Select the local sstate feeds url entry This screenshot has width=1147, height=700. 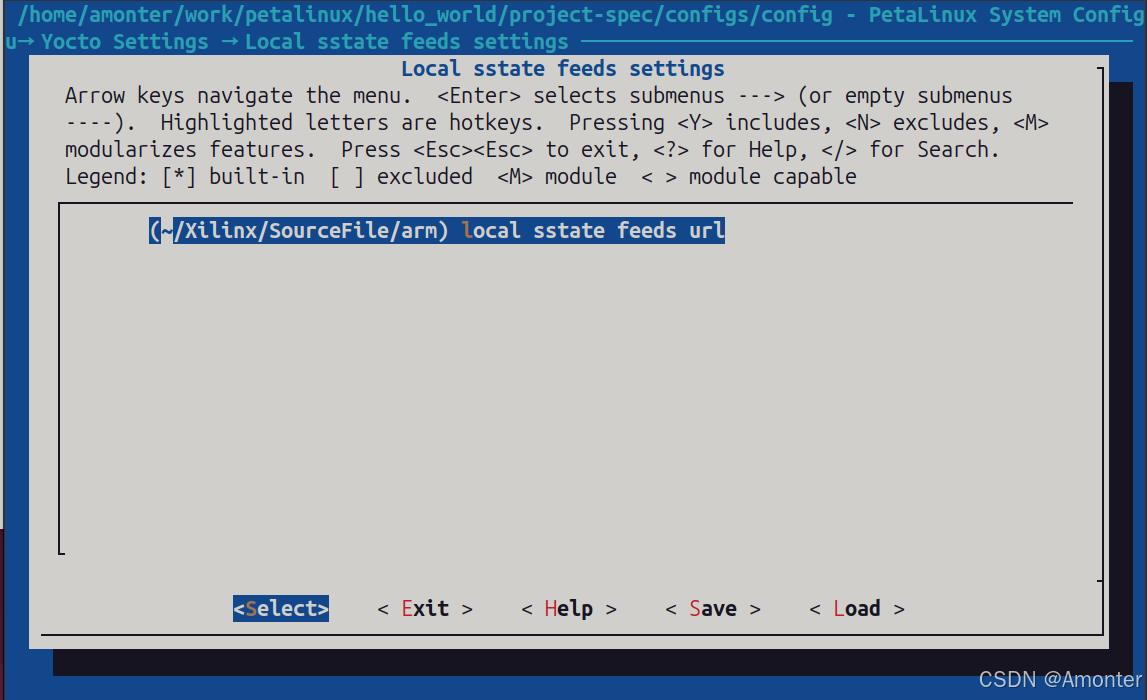(437, 230)
